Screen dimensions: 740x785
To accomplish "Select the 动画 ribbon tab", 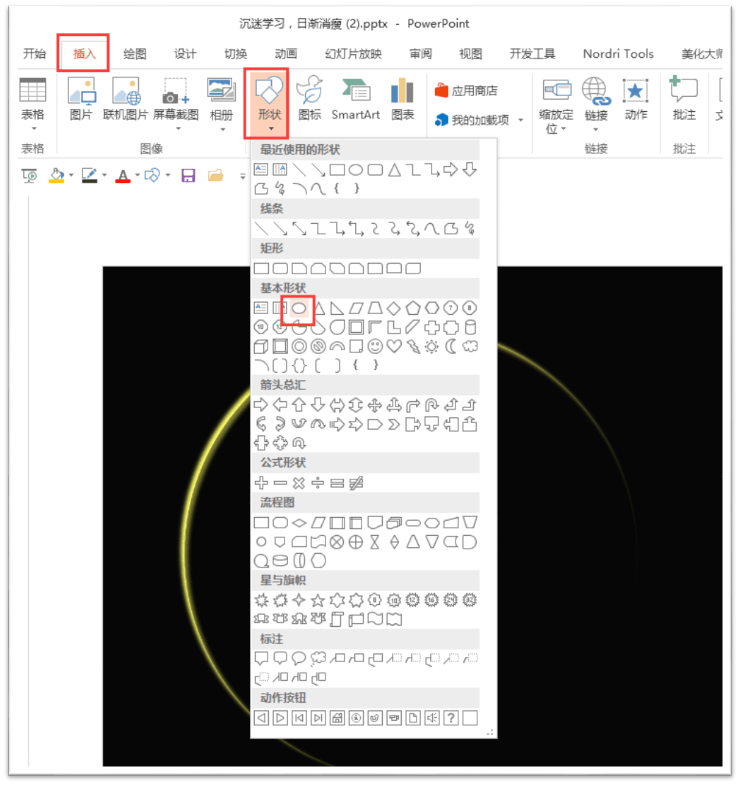I will click(285, 54).
